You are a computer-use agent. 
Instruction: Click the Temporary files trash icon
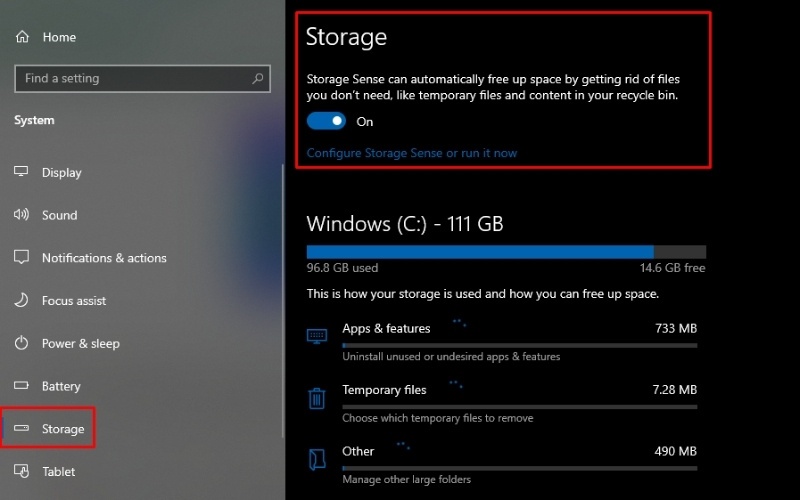tap(317, 399)
